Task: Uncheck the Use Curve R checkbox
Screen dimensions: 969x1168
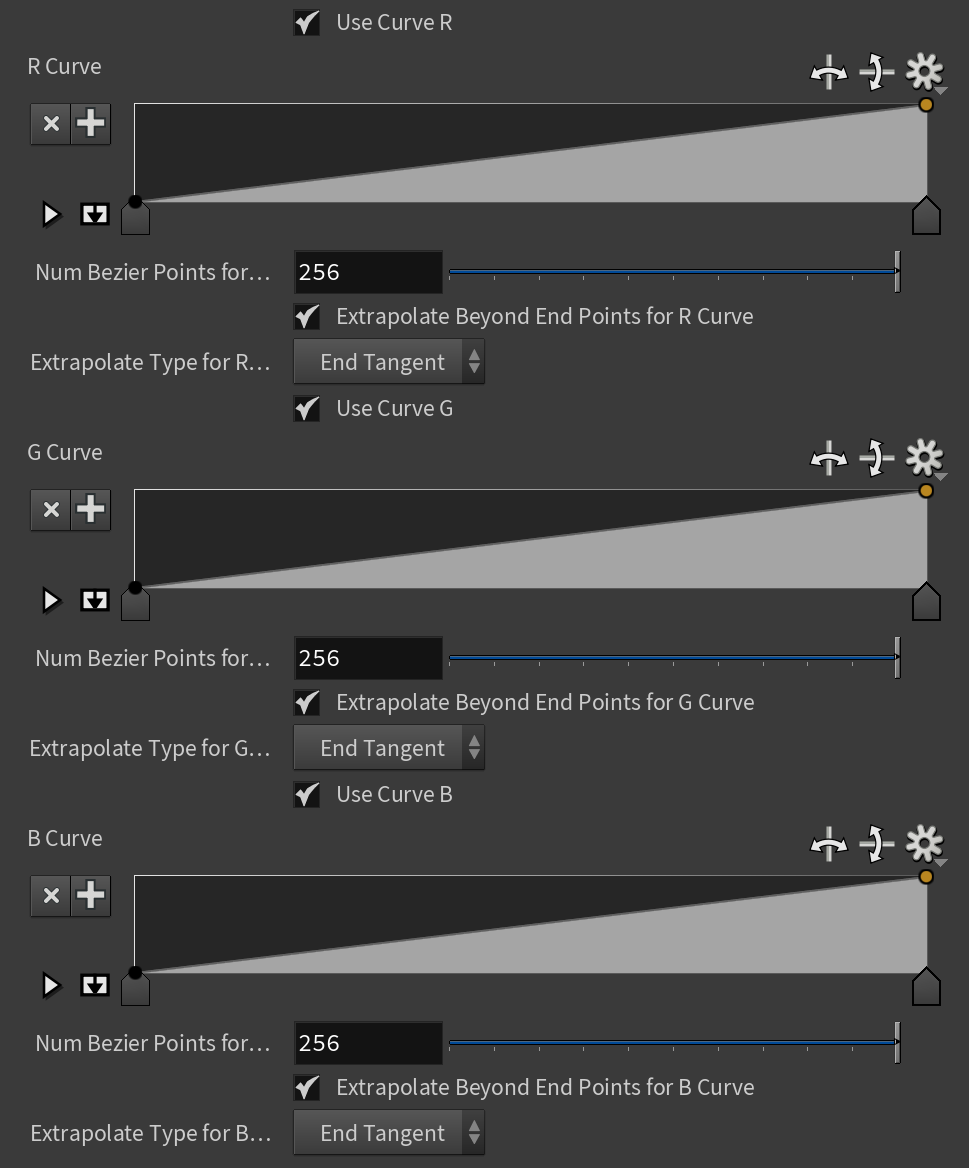Action: click(x=307, y=22)
